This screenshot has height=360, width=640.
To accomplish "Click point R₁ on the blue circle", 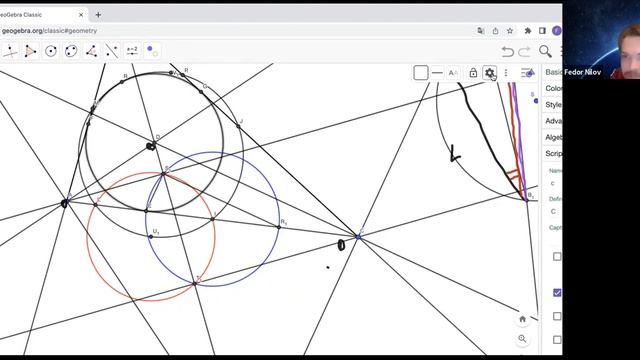I will point(279,227).
